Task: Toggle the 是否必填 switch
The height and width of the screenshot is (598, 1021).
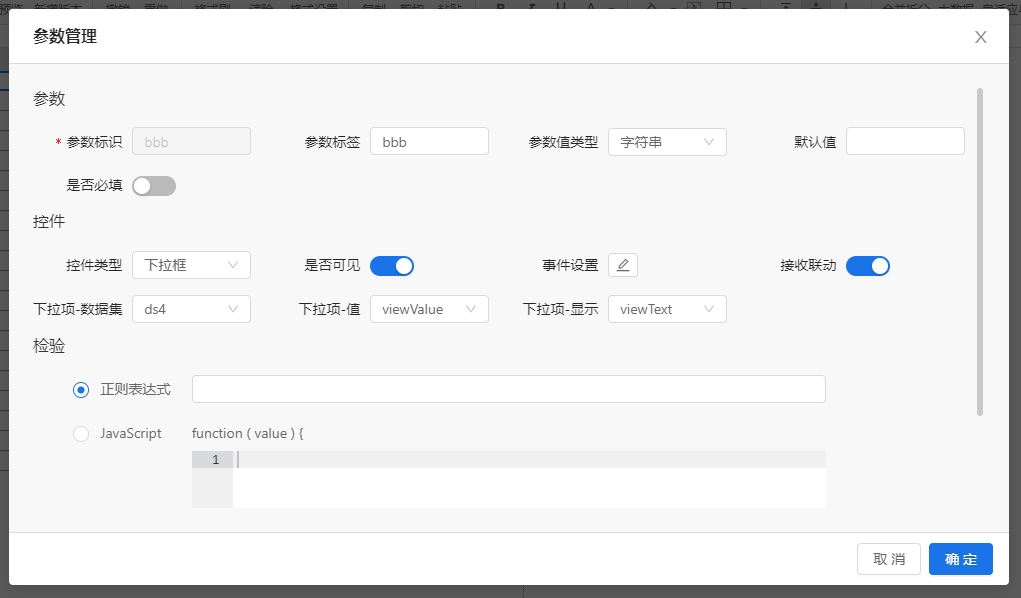Action: coord(154,186)
